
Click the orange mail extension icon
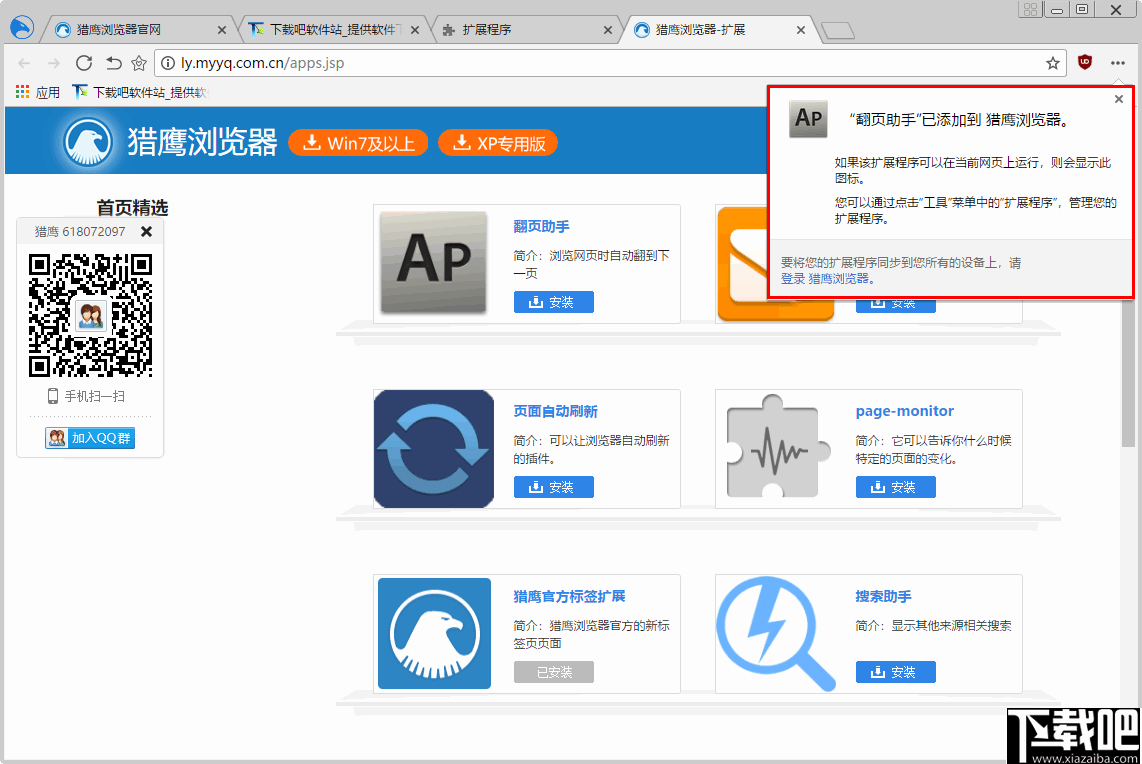pyautogui.click(x=743, y=264)
